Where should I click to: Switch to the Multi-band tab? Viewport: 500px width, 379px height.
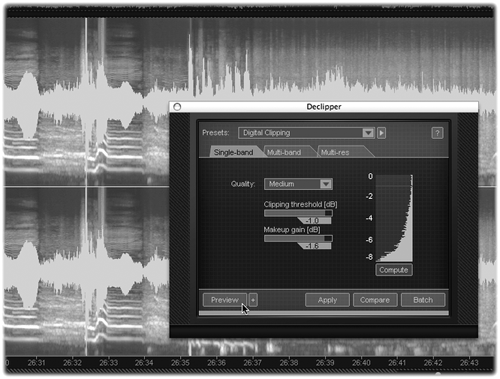(x=284, y=152)
